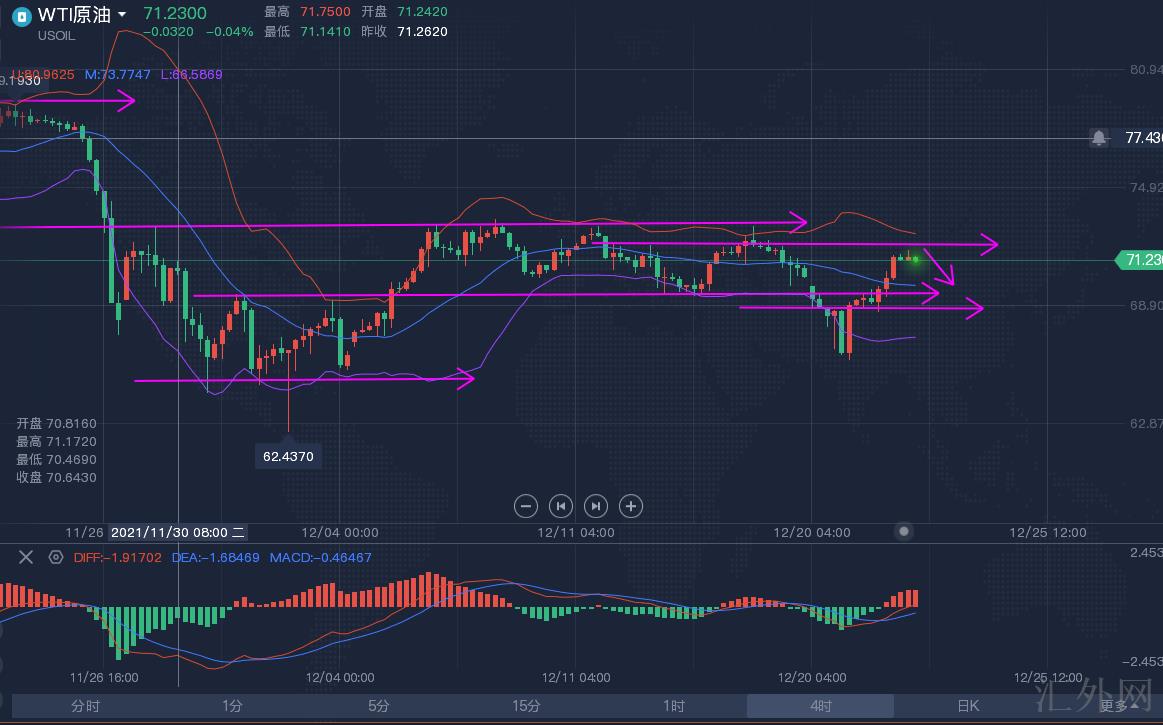This screenshot has width=1163, height=725.
Task: Jump to the earliest candle (skip-back icon)
Action: (561, 506)
